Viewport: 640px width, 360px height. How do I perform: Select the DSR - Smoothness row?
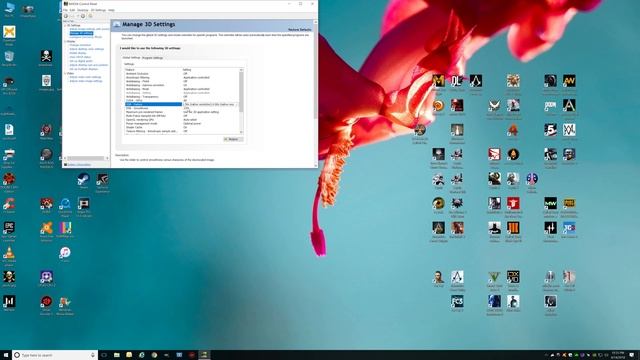(x=182, y=108)
